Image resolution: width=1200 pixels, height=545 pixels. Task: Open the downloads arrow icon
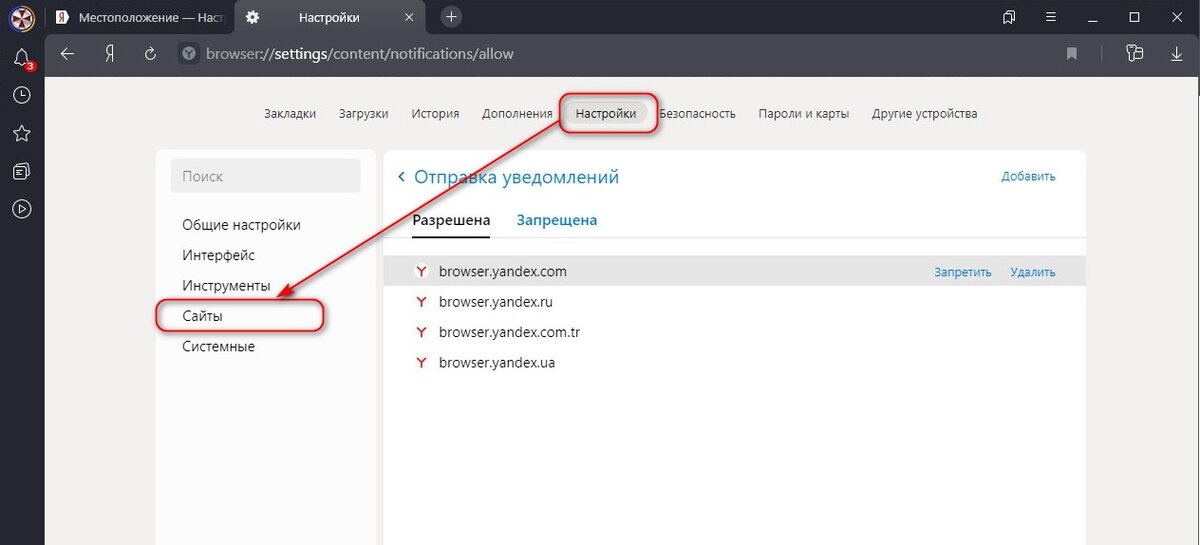pyautogui.click(x=1177, y=54)
